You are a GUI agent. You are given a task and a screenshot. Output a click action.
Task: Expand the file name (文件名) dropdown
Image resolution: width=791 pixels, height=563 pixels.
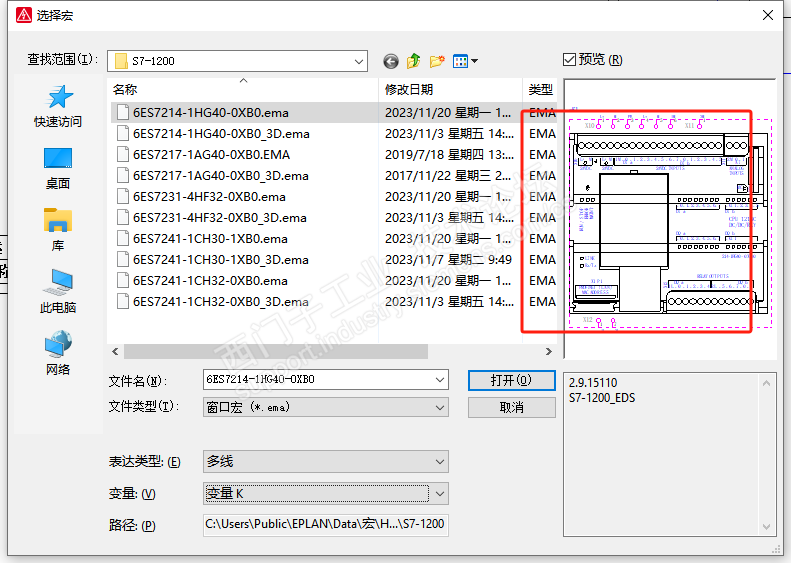coord(440,379)
